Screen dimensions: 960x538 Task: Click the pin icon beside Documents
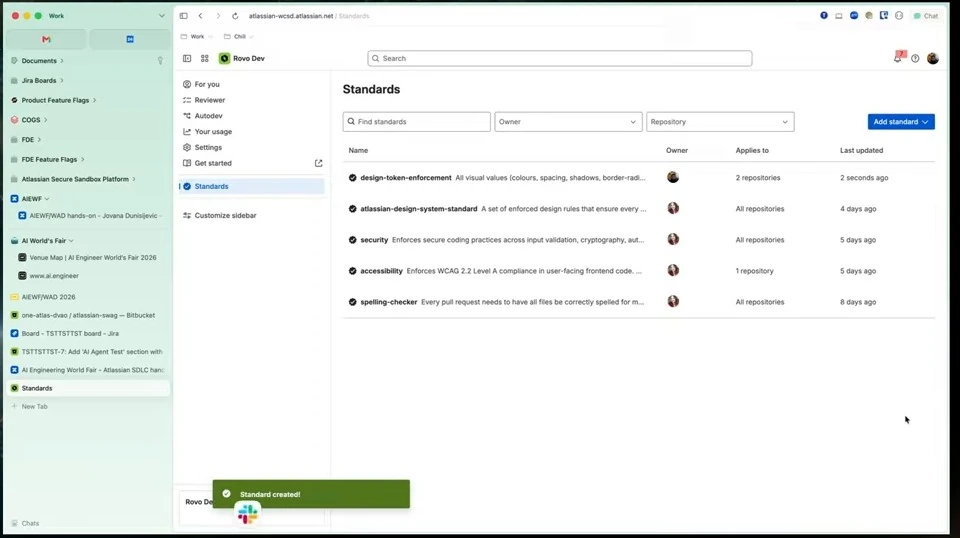[x=160, y=61]
